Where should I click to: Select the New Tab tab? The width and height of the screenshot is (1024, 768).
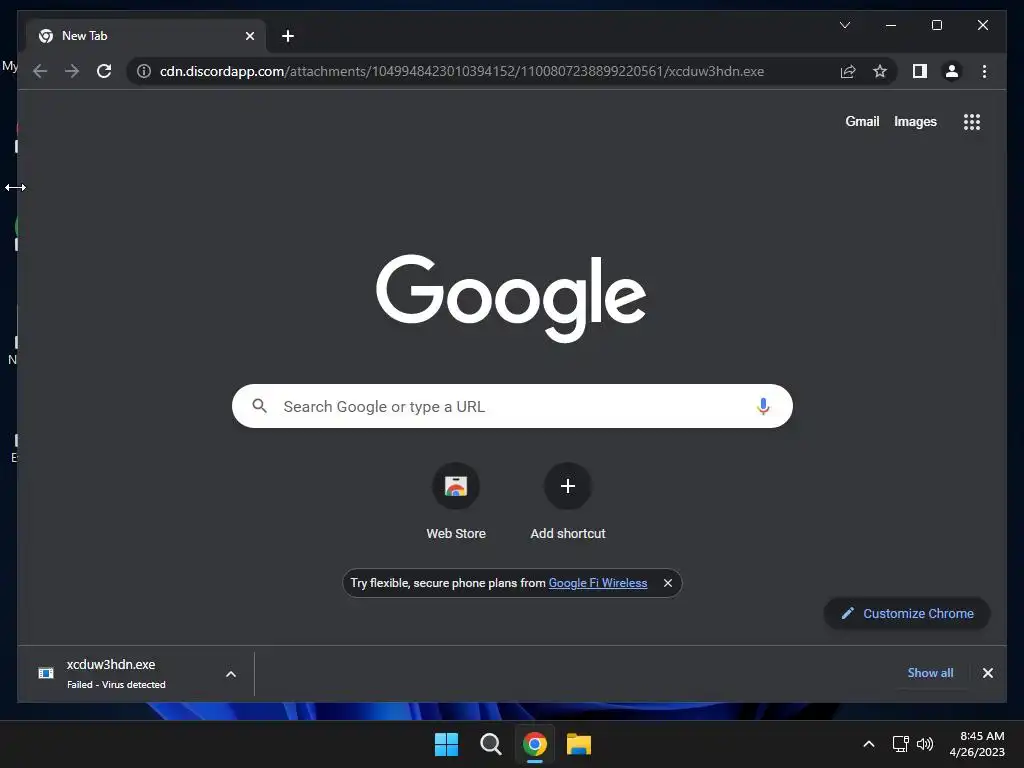[x=146, y=36]
